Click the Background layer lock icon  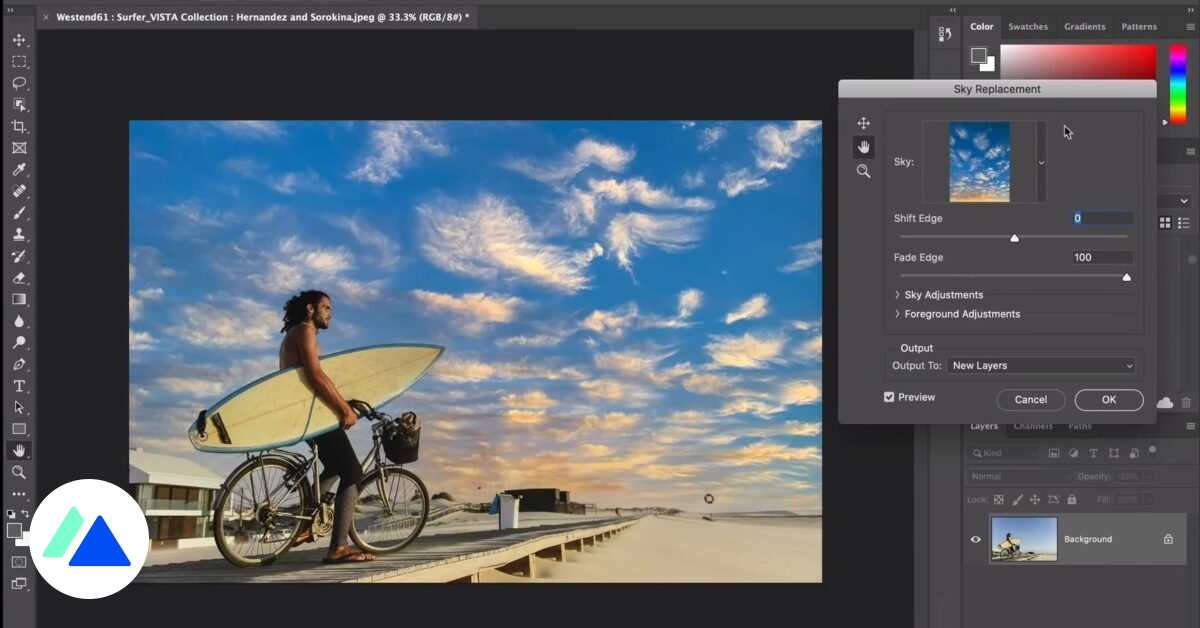(x=1168, y=539)
